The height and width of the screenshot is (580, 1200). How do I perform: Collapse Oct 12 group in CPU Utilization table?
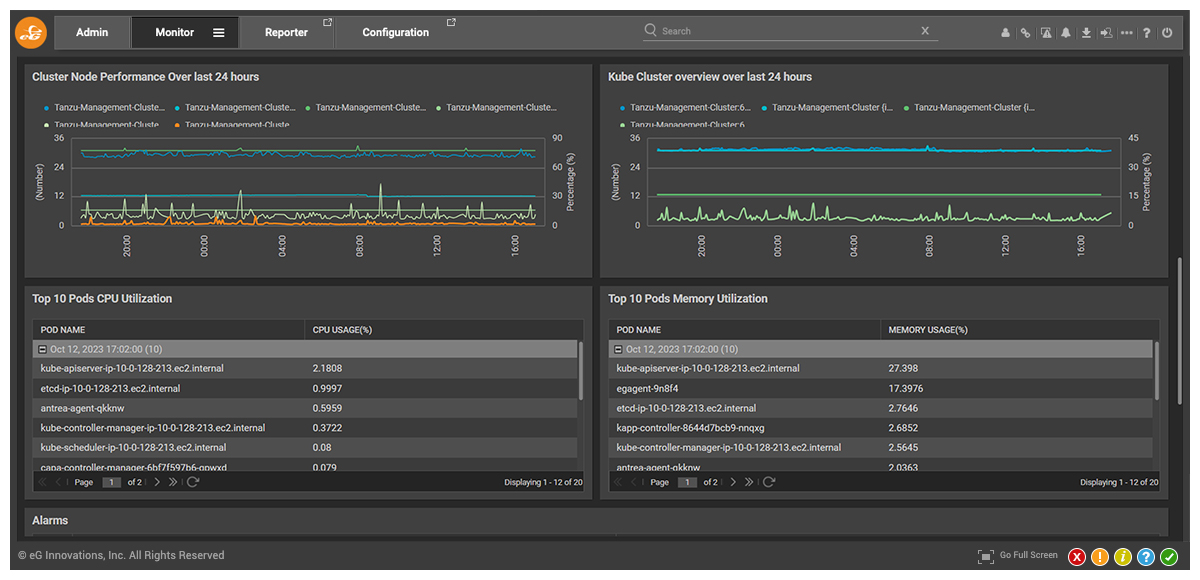click(x=42, y=349)
